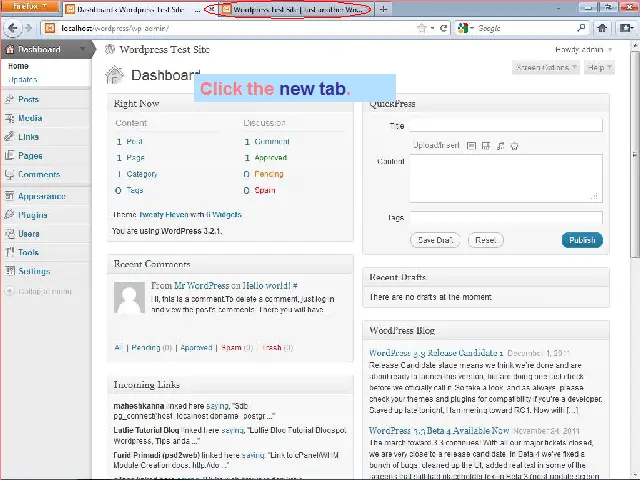Screen dimensions: 640x480
Task: Click the Media icon in sidebar
Action: coord(9,118)
